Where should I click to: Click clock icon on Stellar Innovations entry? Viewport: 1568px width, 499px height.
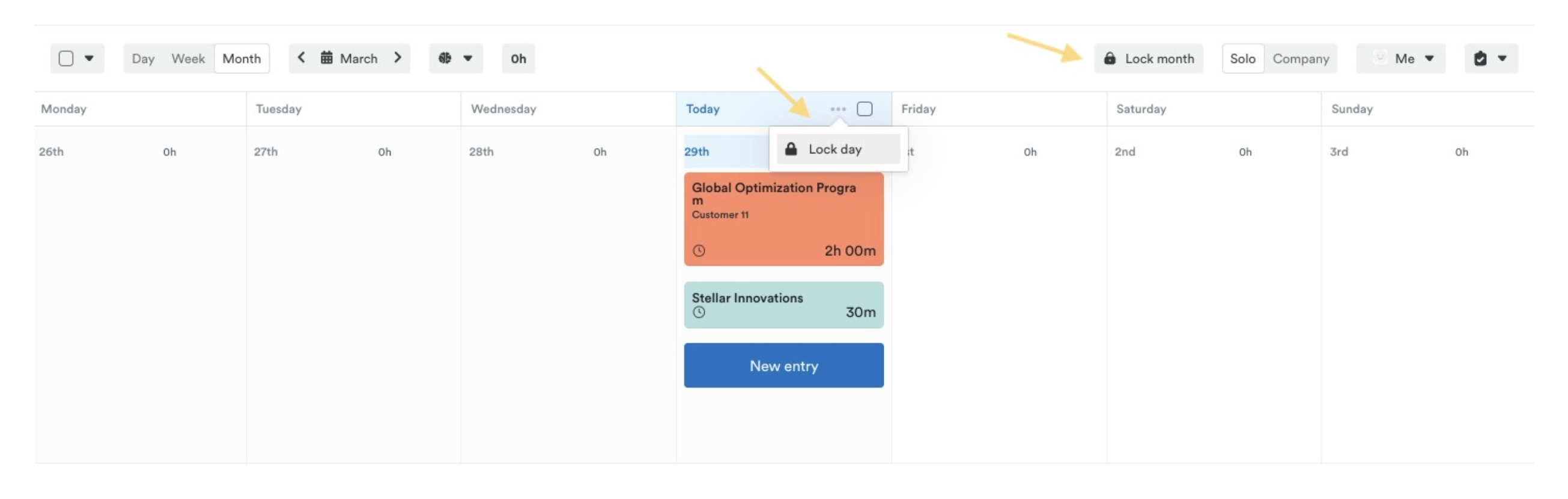pos(699,313)
